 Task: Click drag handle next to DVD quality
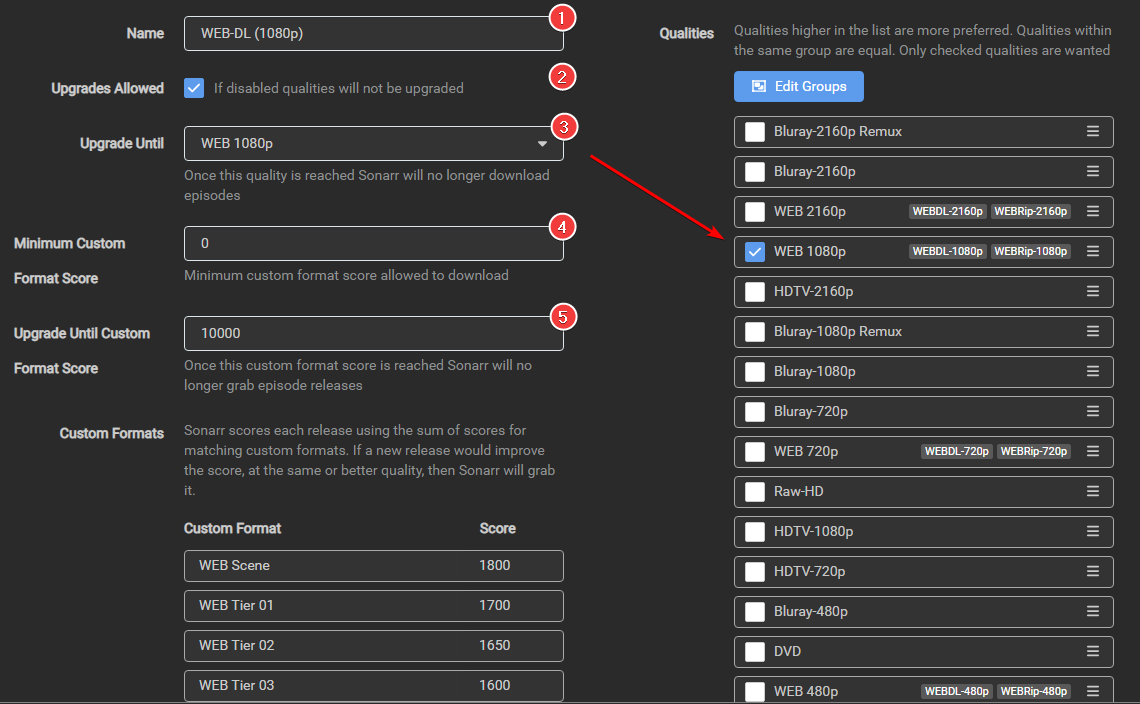pyautogui.click(x=1093, y=652)
